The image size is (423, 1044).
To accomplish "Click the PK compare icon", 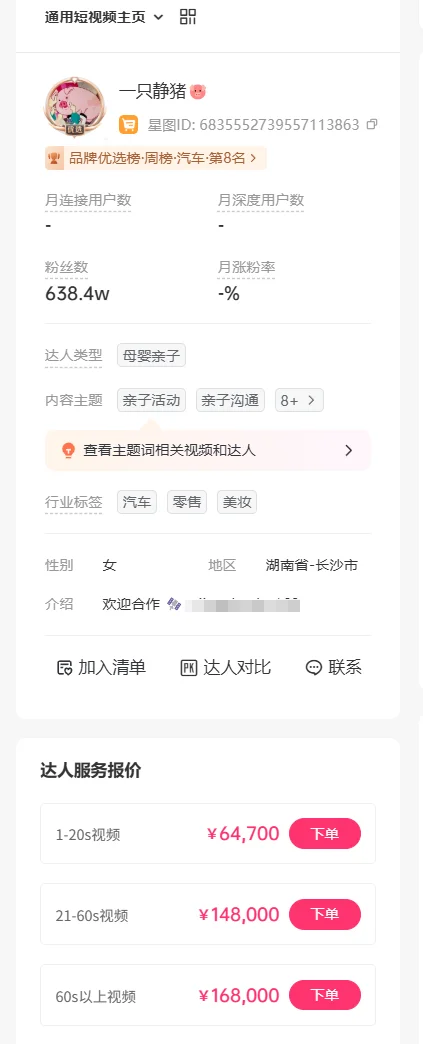I will (189, 668).
